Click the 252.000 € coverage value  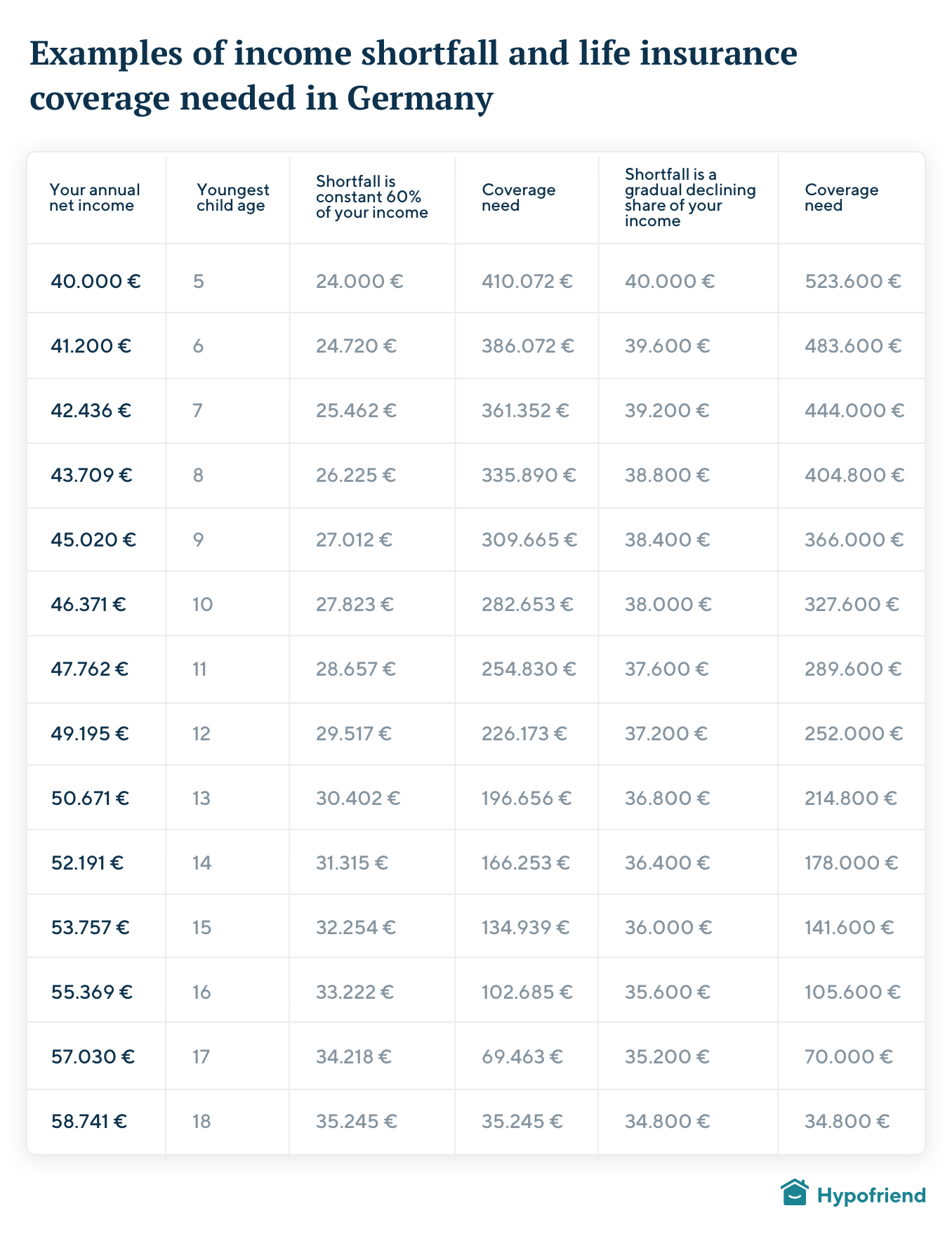coord(854,734)
